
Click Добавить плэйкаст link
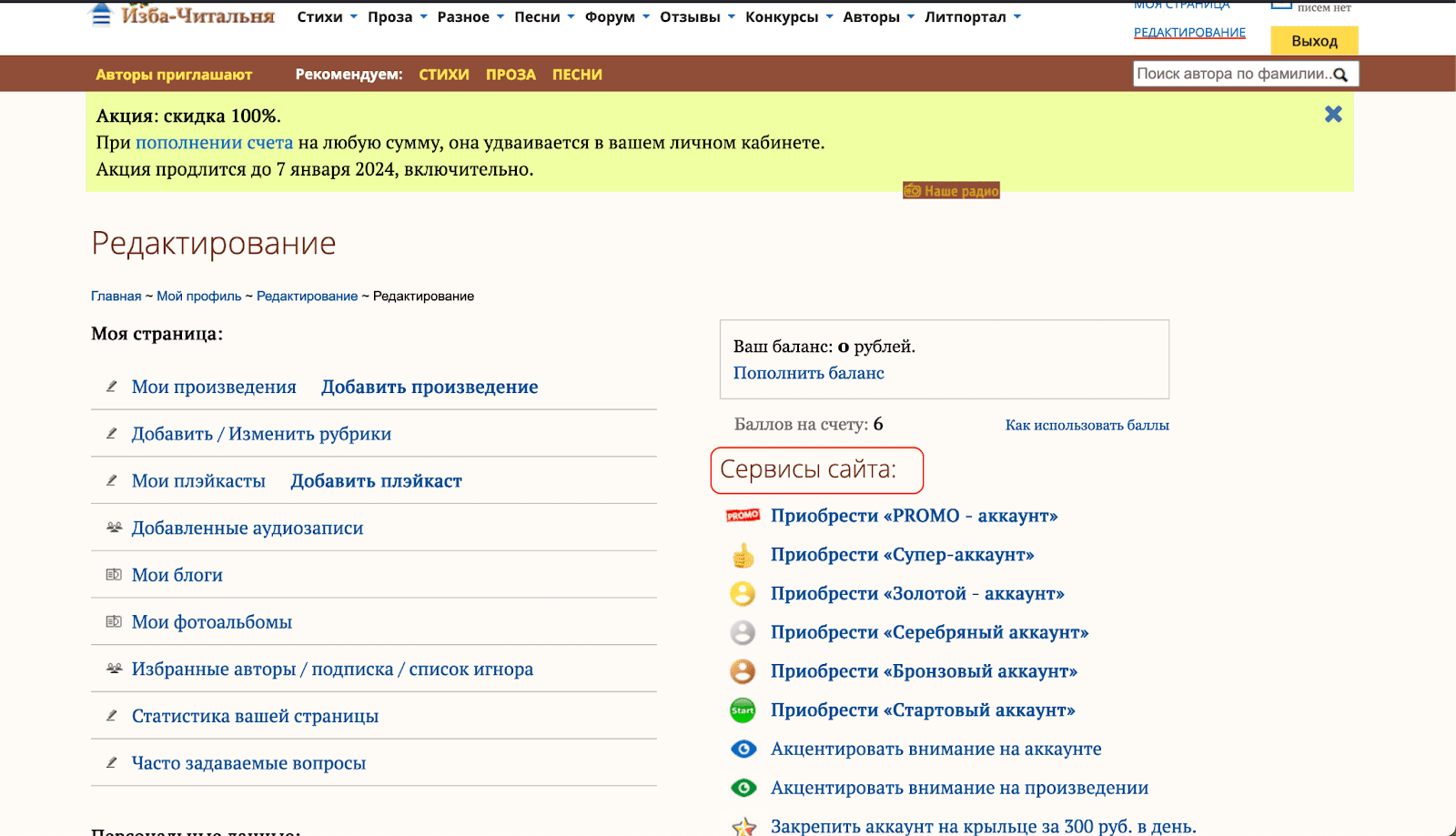[x=376, y=481]
